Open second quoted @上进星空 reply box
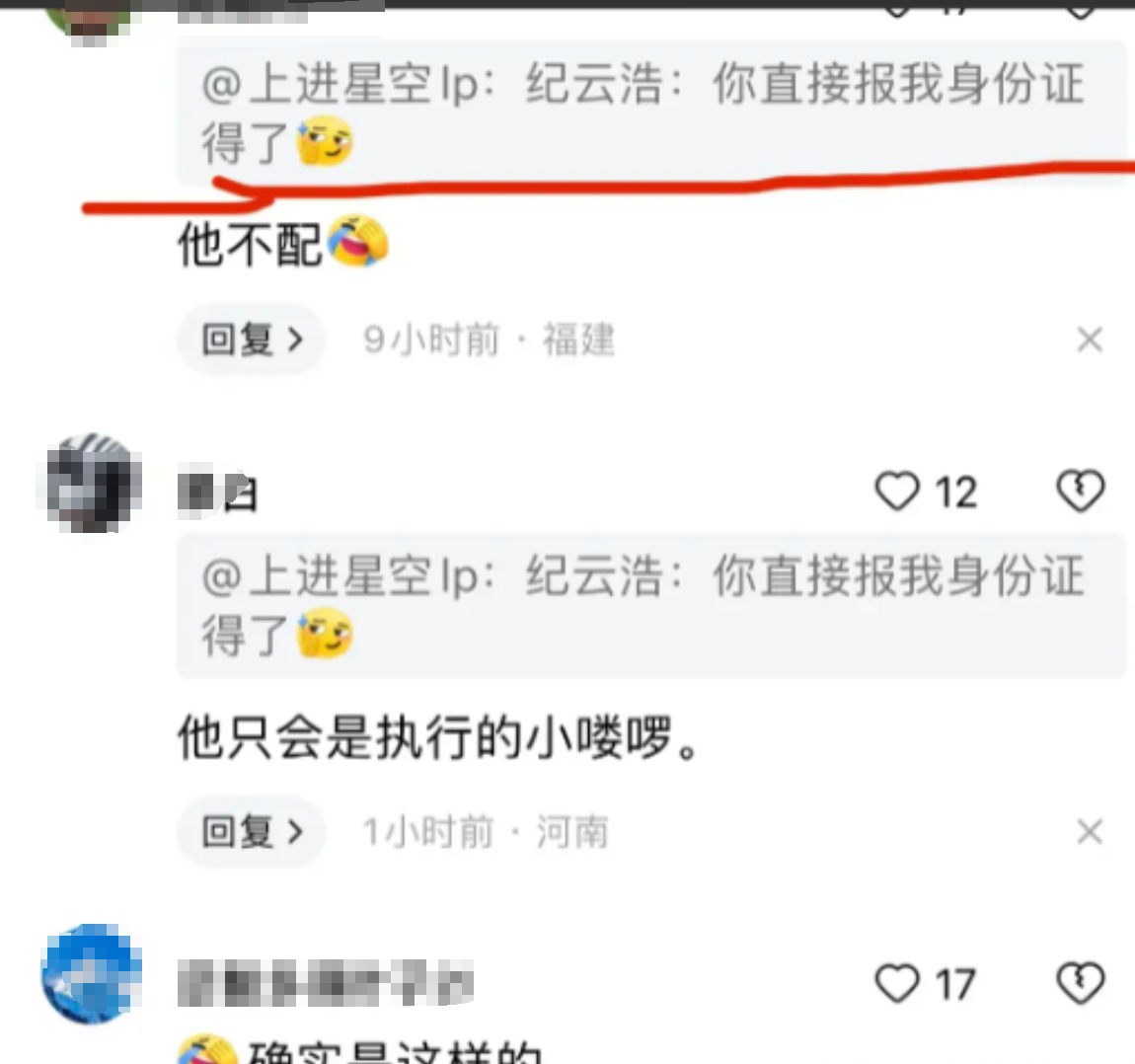The width and height of the screenshot is (1135, 1064). [x=651, y=605]
